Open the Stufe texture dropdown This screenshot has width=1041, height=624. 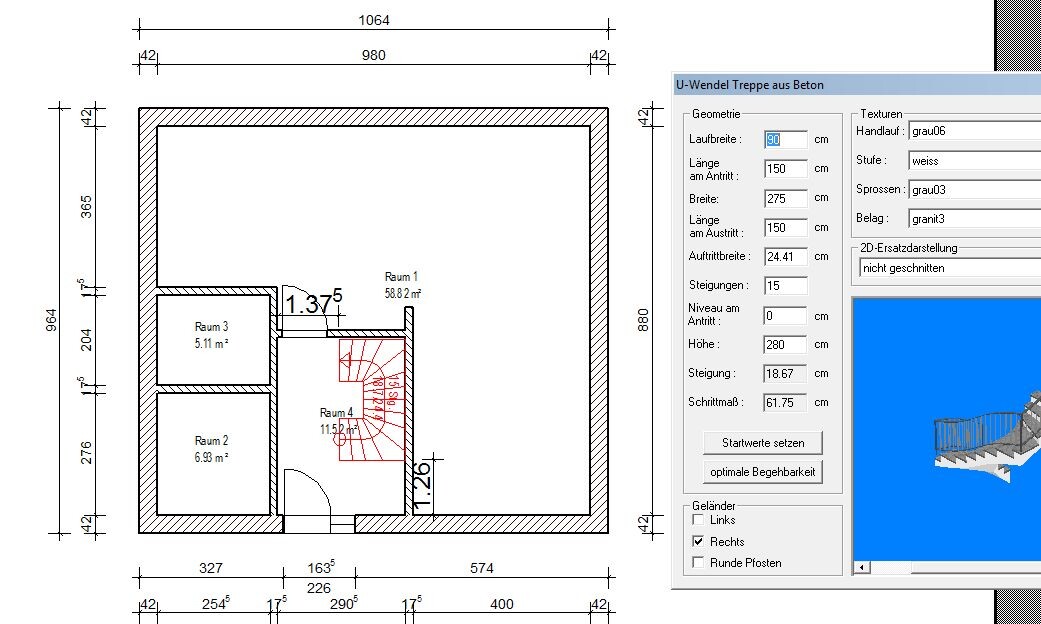point(973,160)
